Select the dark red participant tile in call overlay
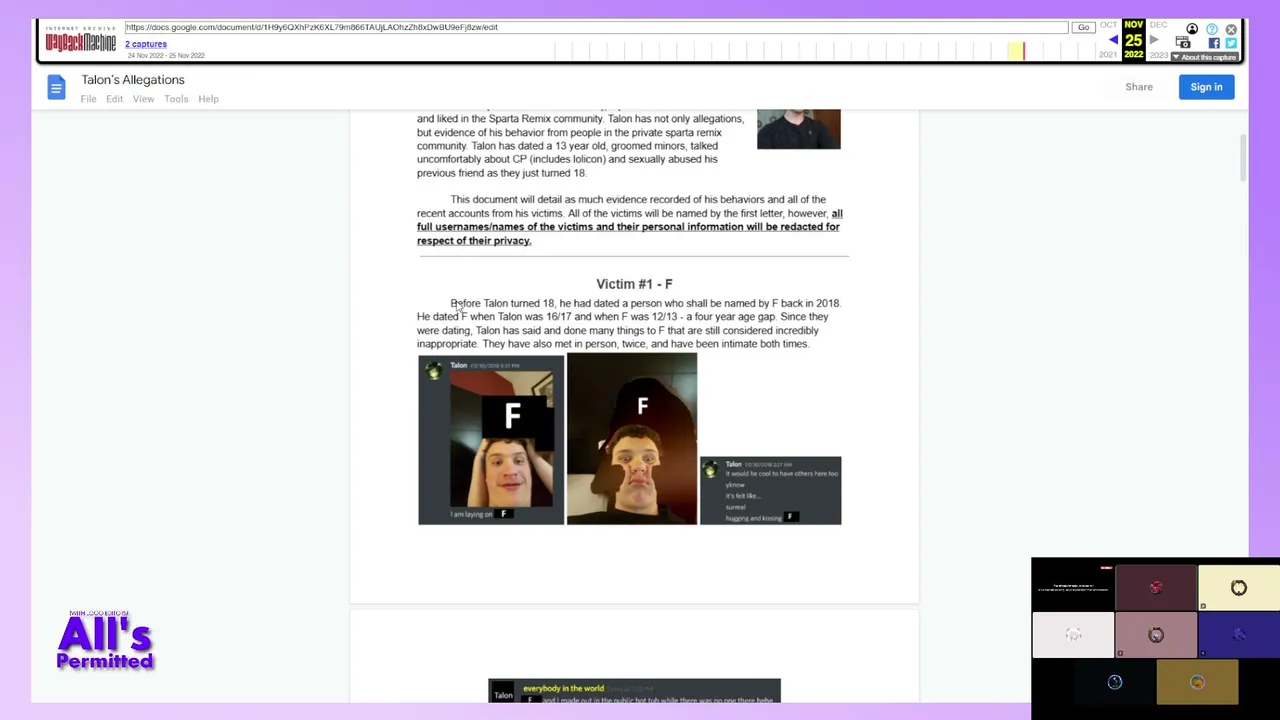1280x720 pixels. pyautogui.click(x=1156, y=587)
